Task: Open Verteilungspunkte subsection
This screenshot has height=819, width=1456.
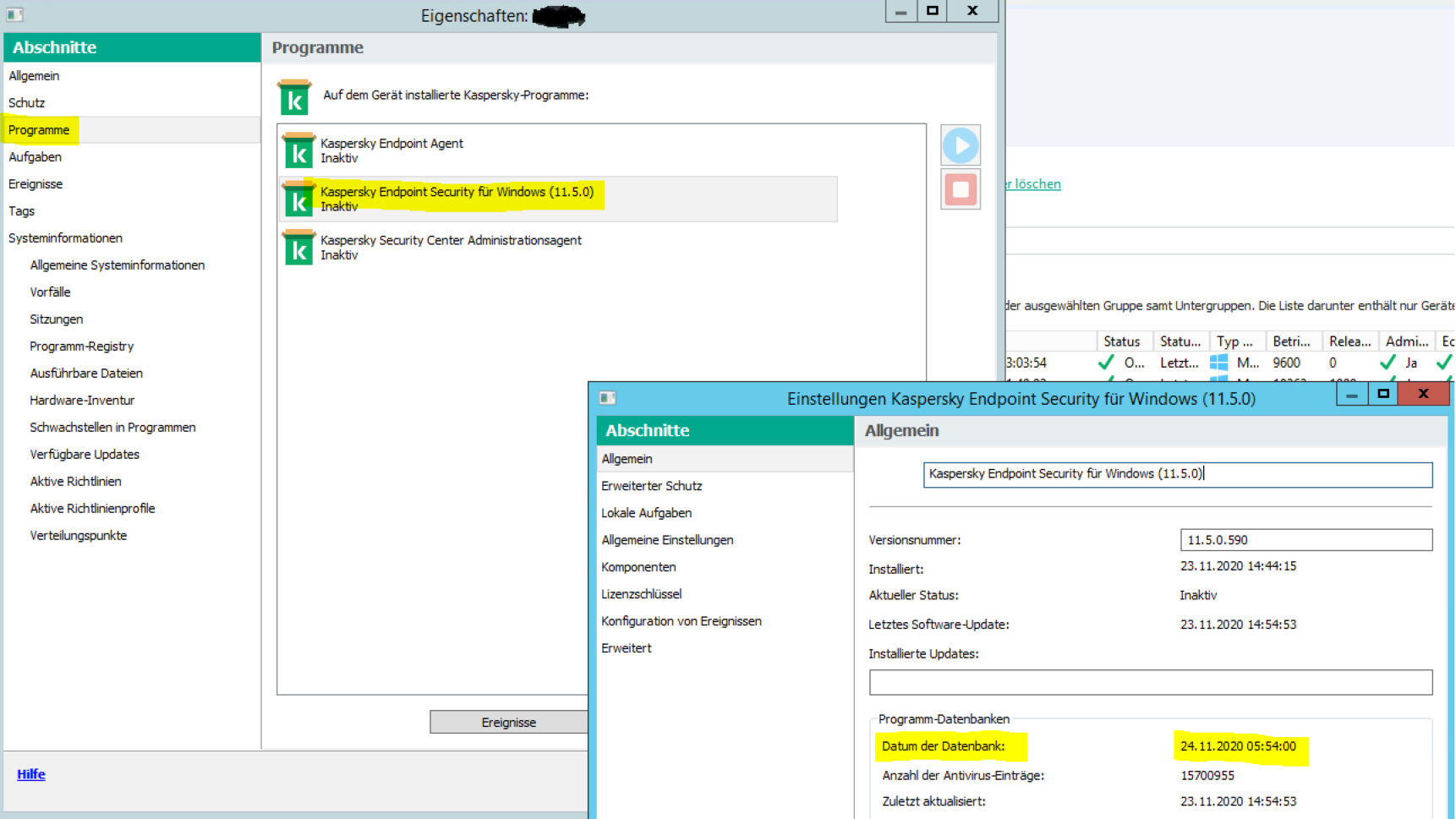Action: [x=78, y=536]
